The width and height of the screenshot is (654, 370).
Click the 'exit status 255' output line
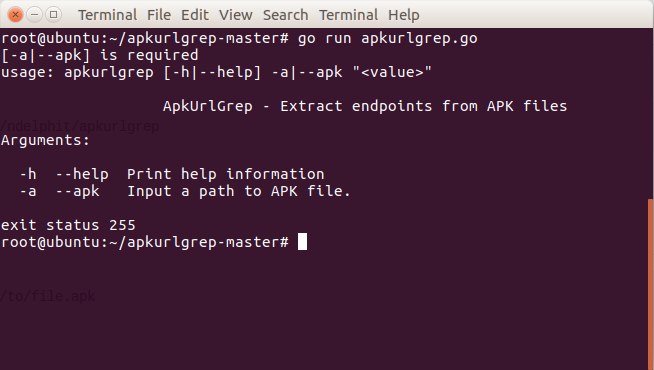tap(68, 225)
